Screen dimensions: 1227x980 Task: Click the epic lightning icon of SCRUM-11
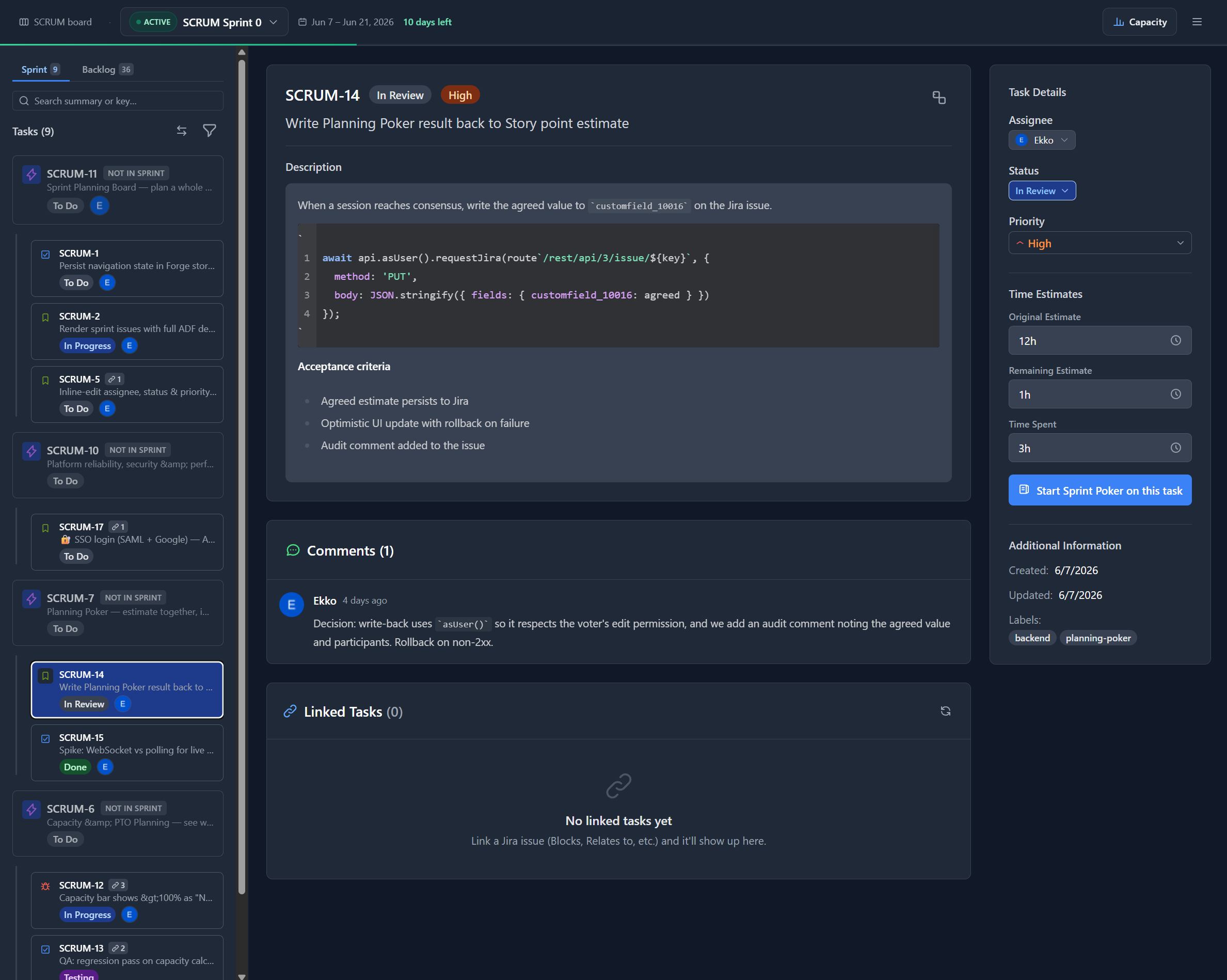point(31,174)
